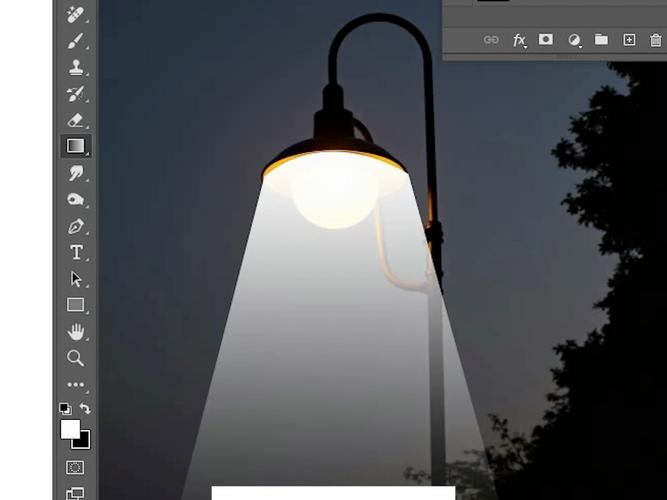Viewport: 667px width, 500px height.
Task: Click the white foreground color swatch
Action: pyautogui.click(x=69, y=428)
